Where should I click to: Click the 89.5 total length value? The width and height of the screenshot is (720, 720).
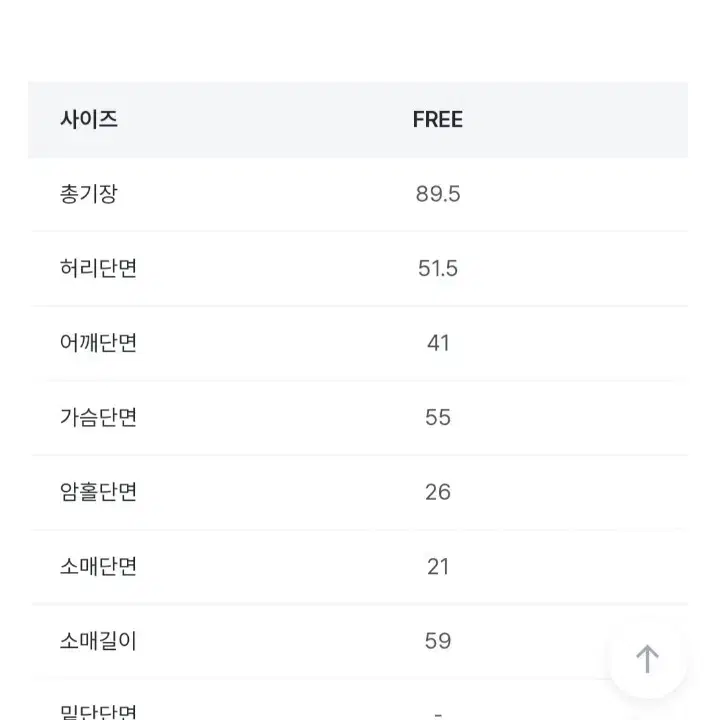pyautogui.click(x=438, y=194)
